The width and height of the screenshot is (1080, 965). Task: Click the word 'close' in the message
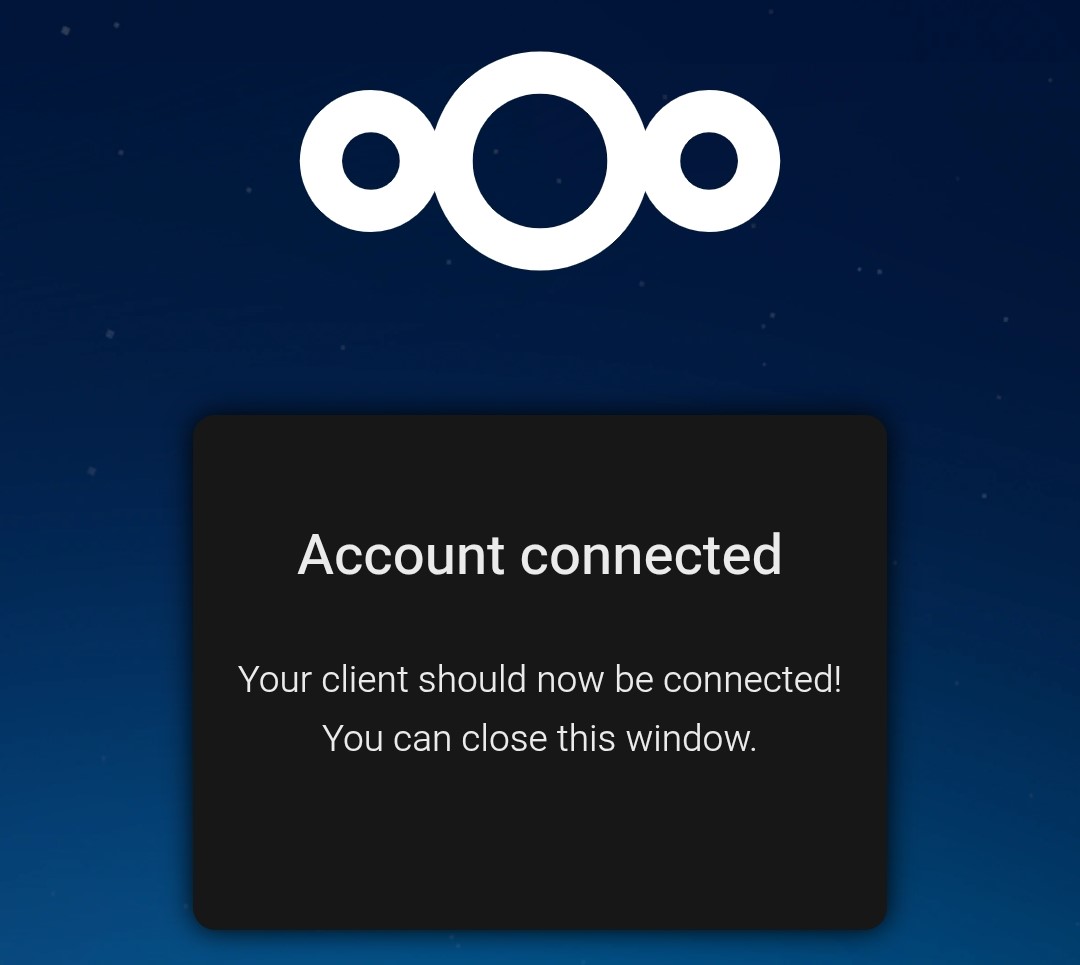[504, 738]
